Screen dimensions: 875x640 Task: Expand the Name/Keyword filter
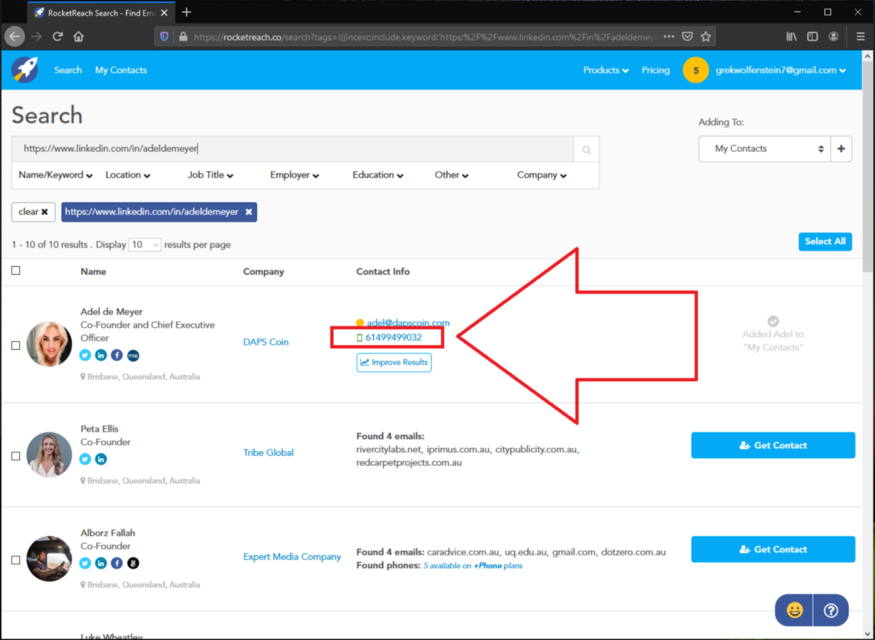(x=55, y=175)
